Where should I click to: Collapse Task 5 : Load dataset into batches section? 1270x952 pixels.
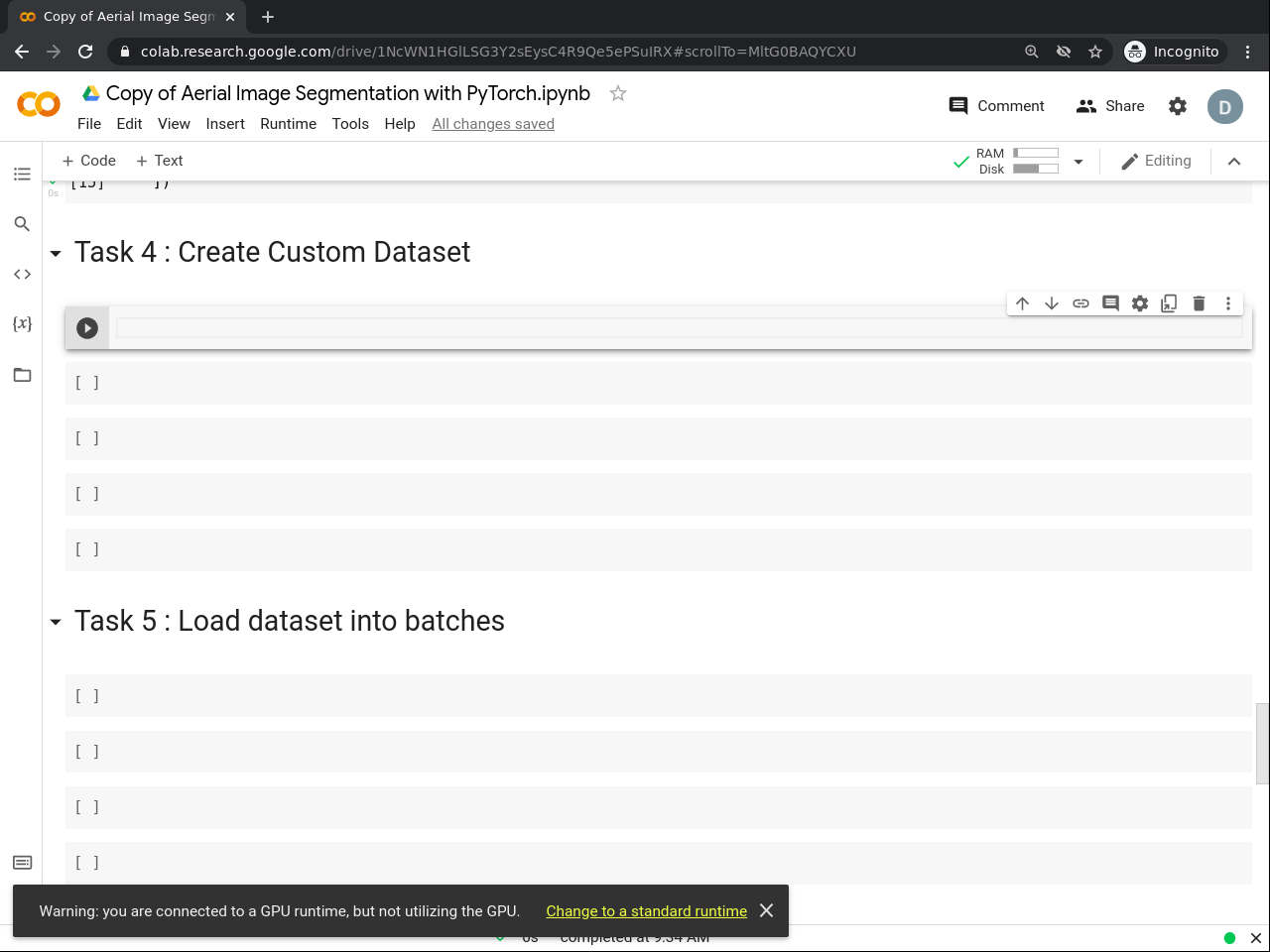pos(56,623)
